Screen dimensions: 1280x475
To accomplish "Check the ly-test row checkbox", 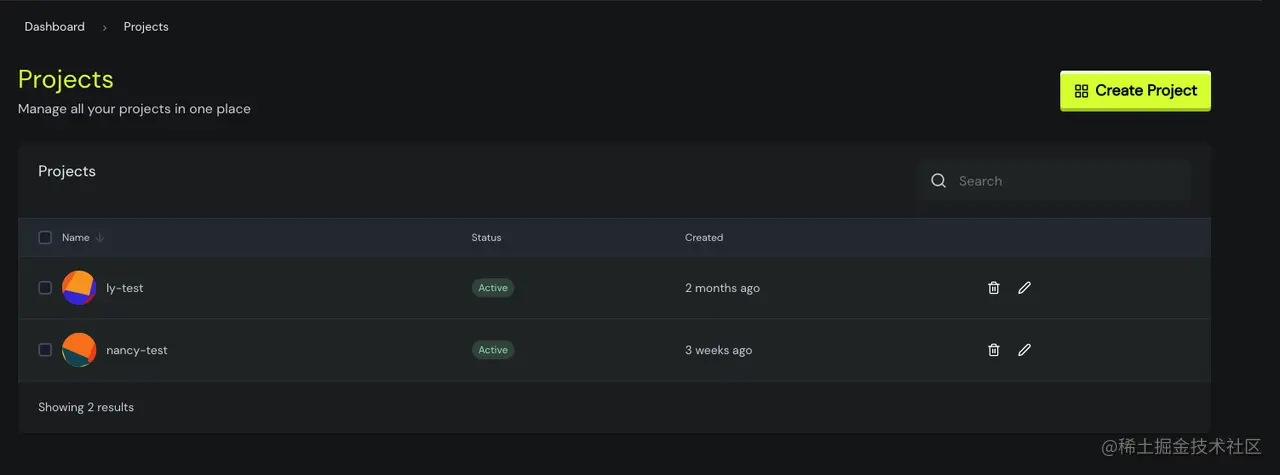I will click(x=45, y=288).
